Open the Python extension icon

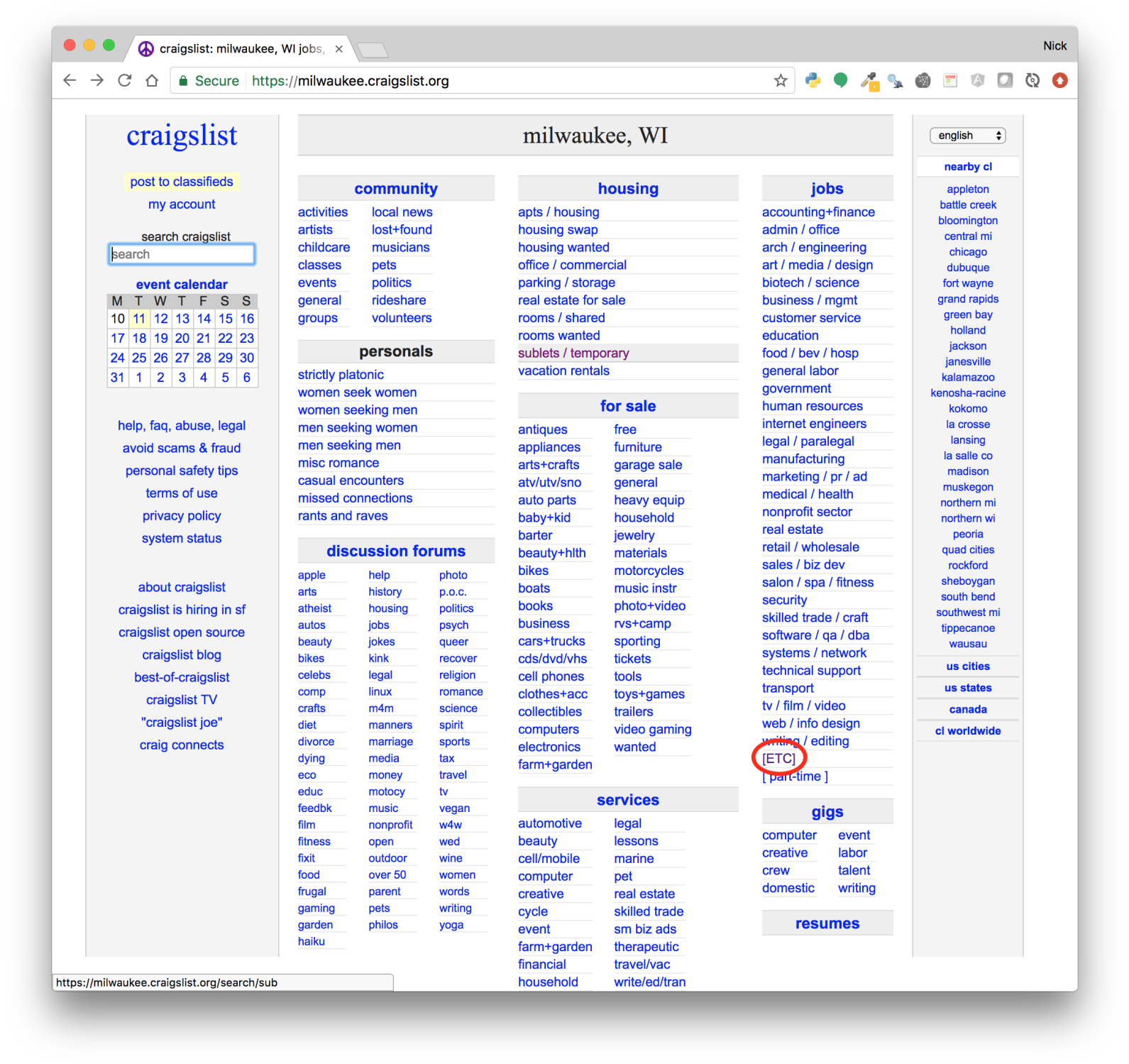(813, 81)
